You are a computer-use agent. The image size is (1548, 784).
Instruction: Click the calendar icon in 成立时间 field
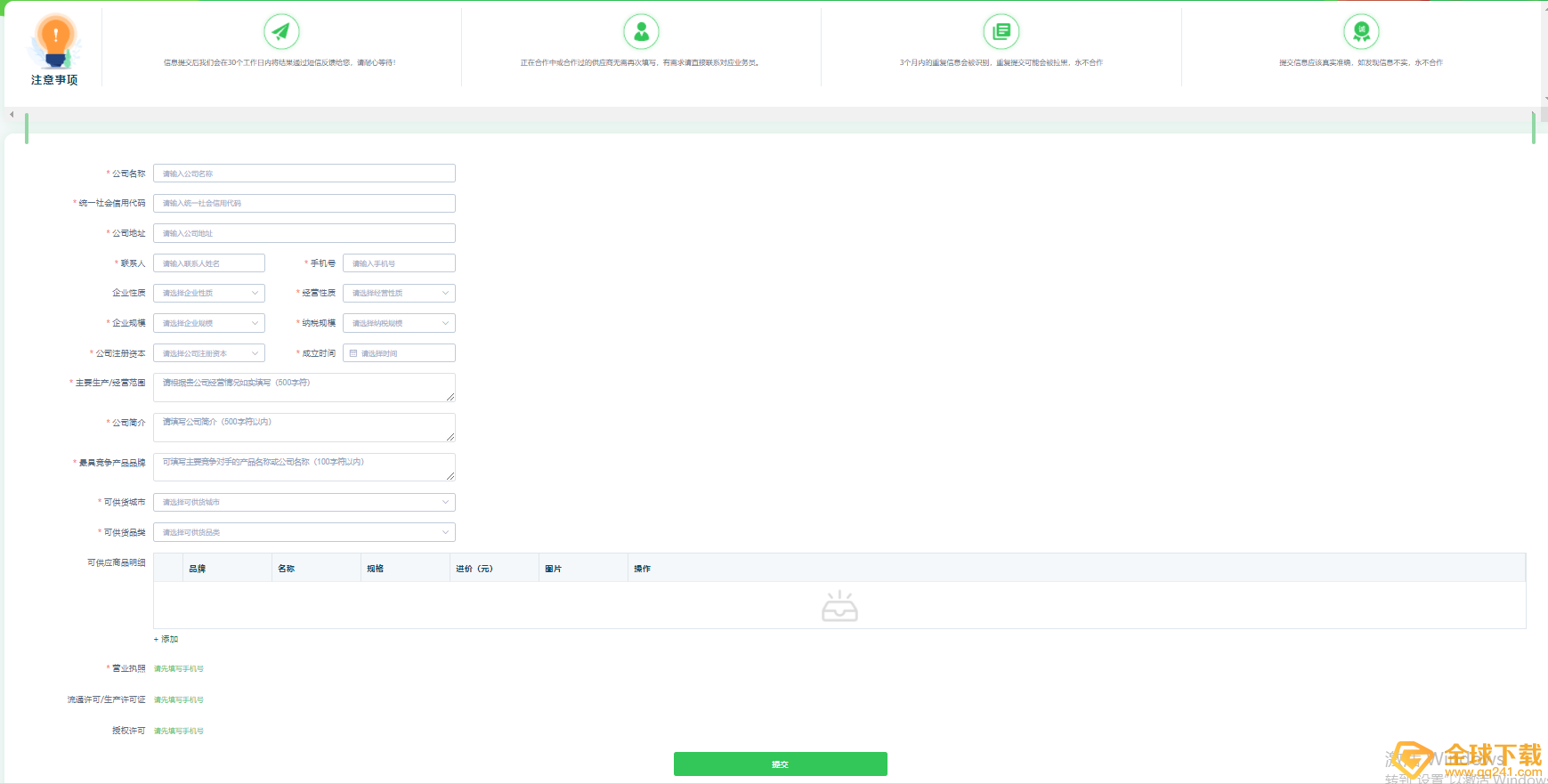coord(353,353)
